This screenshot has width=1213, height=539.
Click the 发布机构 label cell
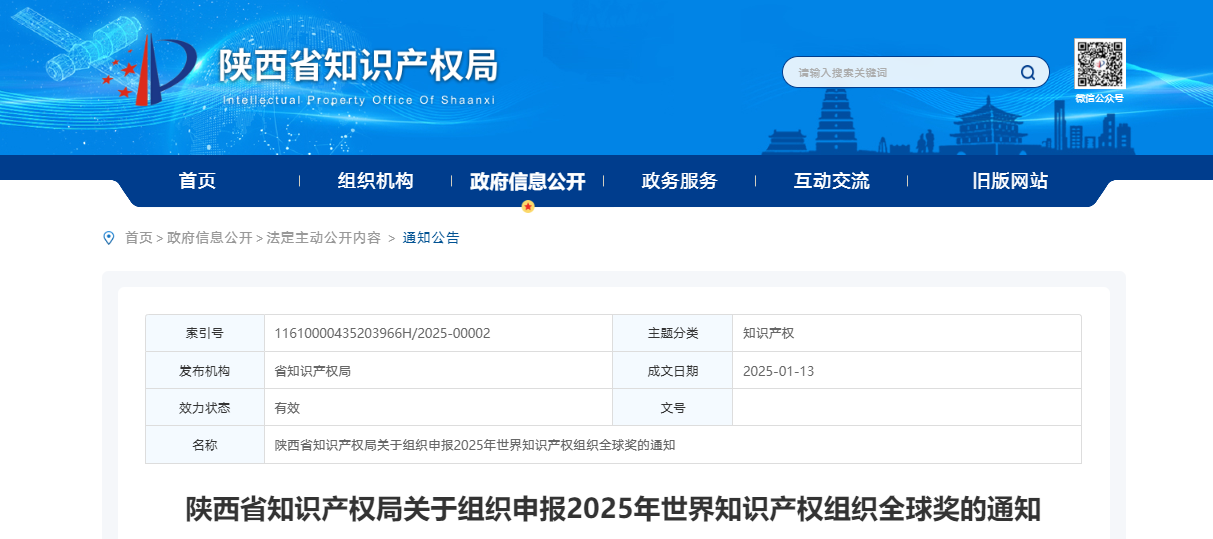coord(205,370)
